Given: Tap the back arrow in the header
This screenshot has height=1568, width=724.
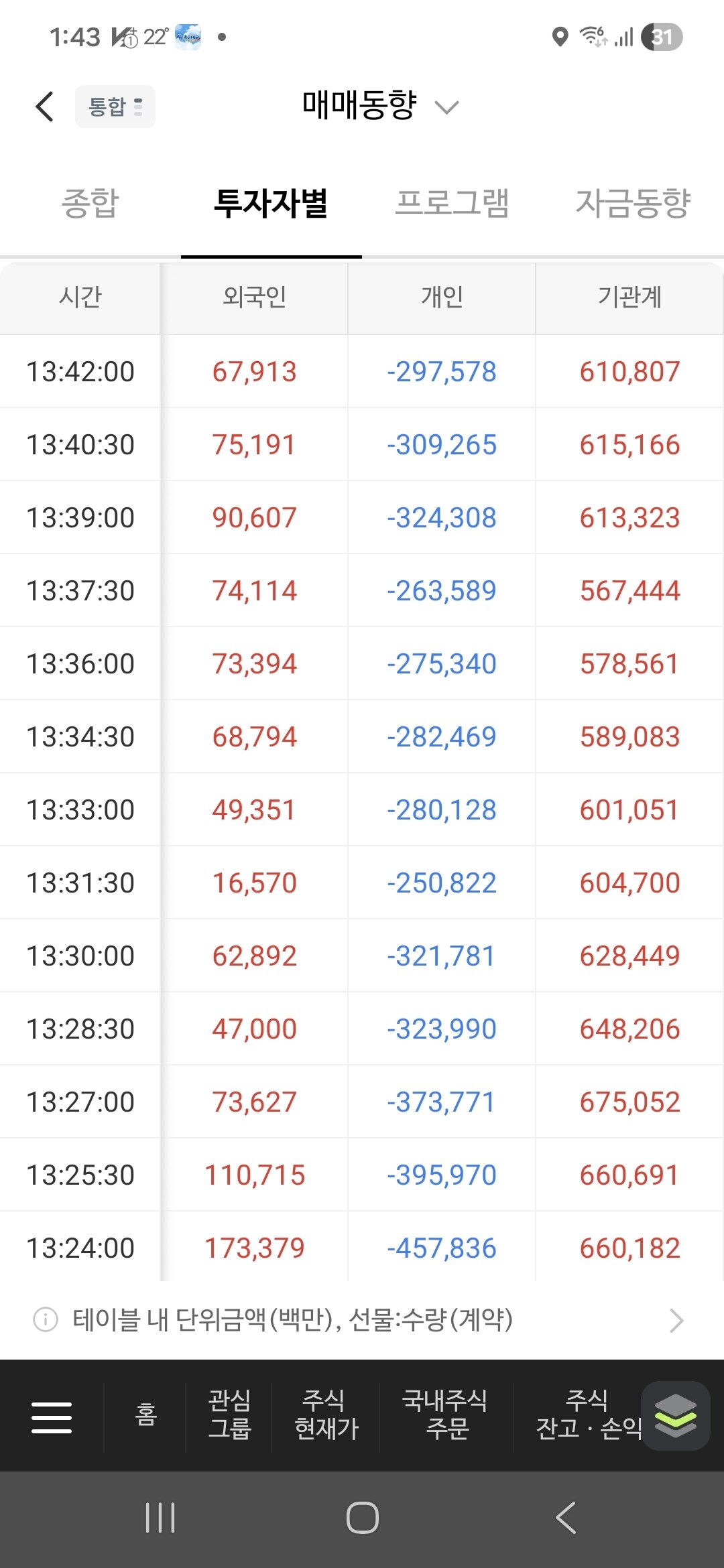Looking at the screenshot, I should [44, 107].
